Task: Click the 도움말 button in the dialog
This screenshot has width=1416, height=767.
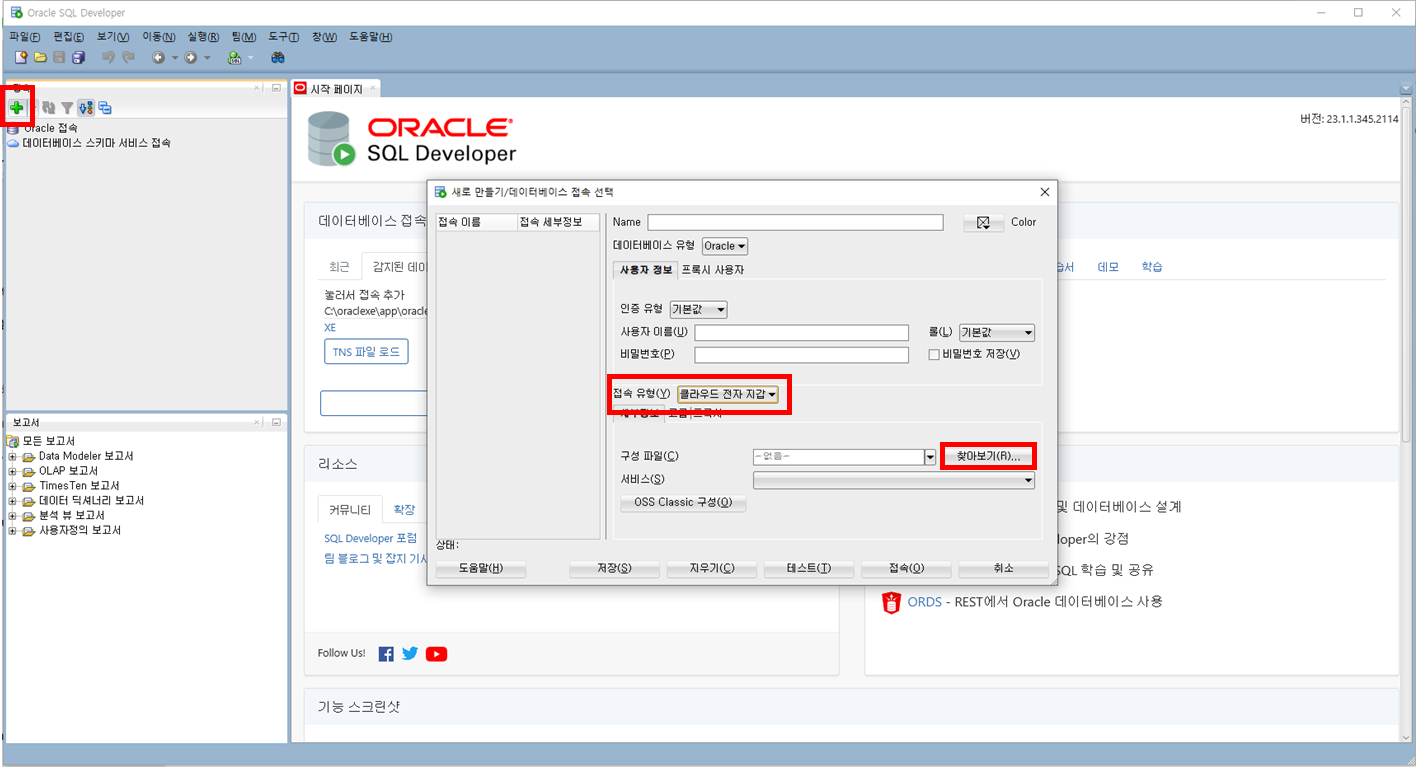Action: click(x=480, y=568)
